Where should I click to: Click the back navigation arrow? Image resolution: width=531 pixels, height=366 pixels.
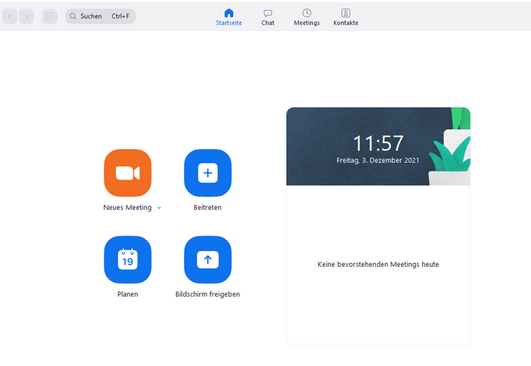tap(10, 16)
